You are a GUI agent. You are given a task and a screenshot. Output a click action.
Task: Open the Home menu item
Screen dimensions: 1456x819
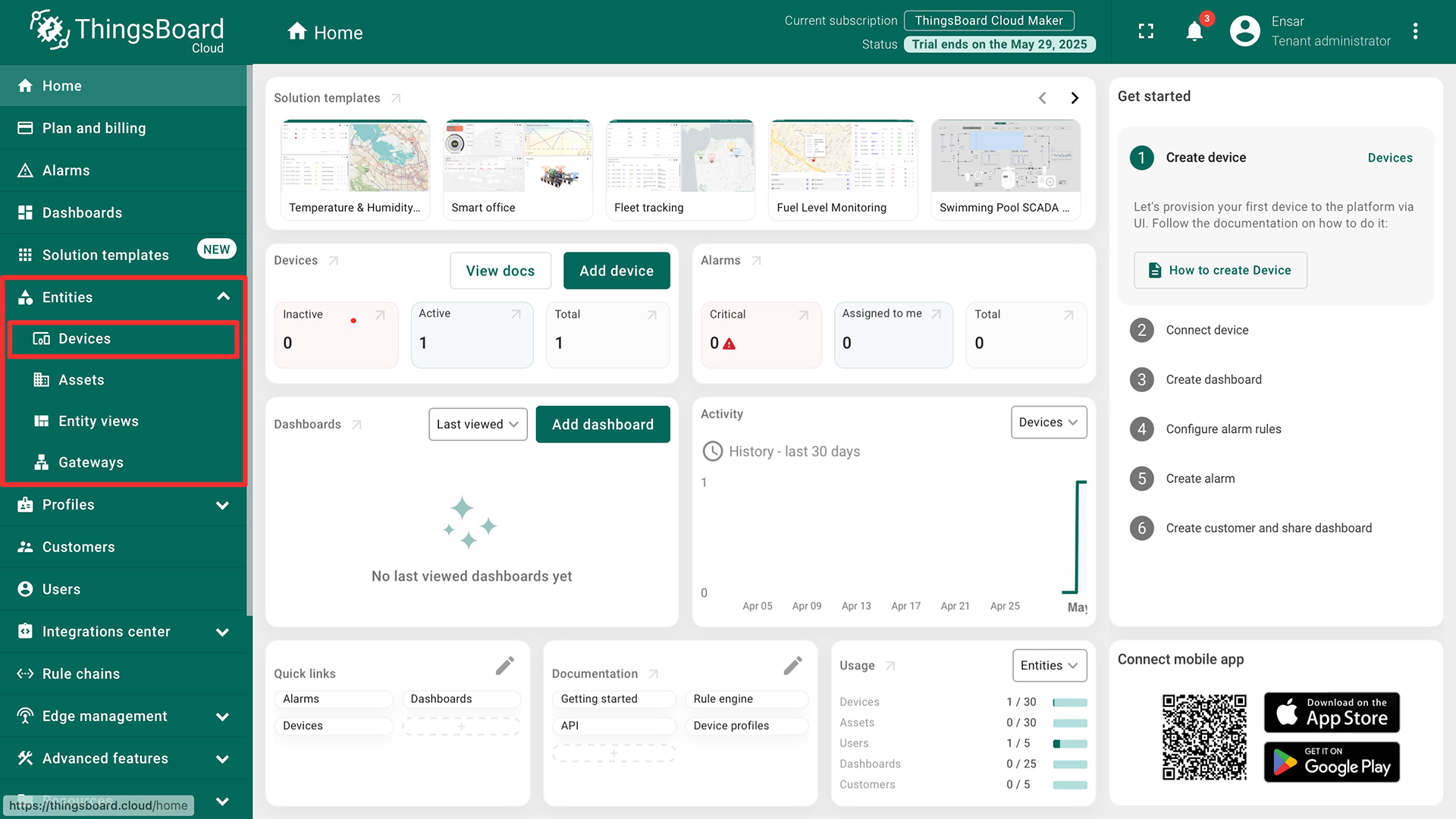[61, 86]
